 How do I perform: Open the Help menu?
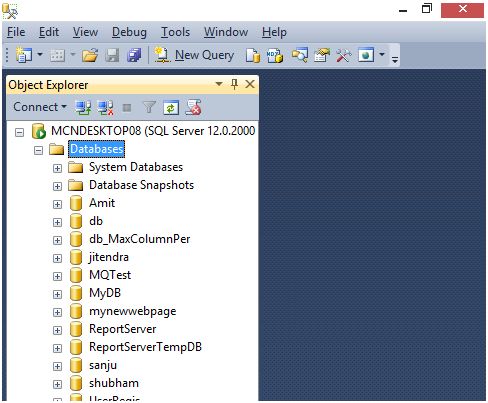[x=274, y=32]
